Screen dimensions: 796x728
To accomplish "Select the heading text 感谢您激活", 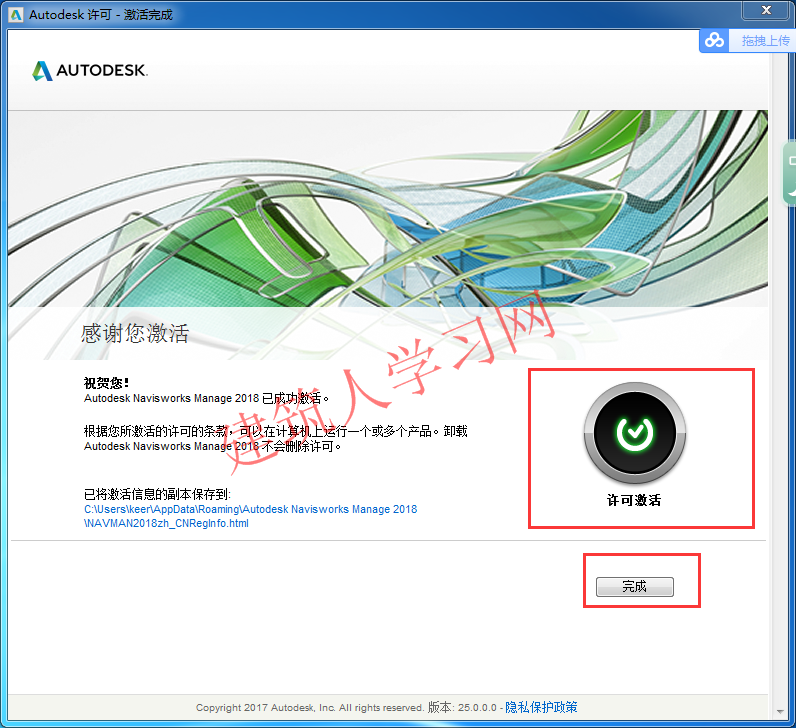I will coord(135,334).
